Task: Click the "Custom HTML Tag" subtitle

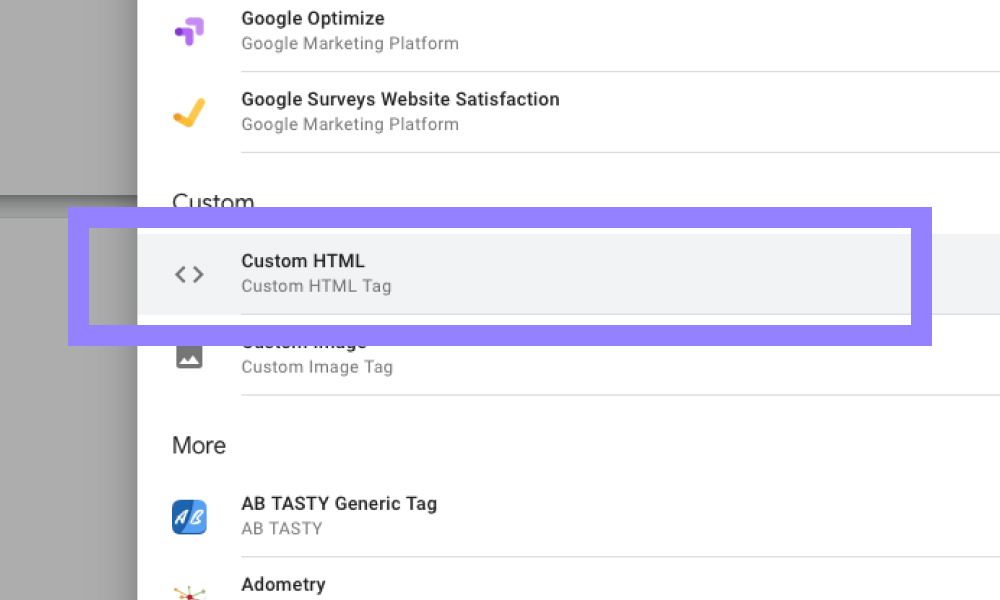Action: [x=316, y=286]
